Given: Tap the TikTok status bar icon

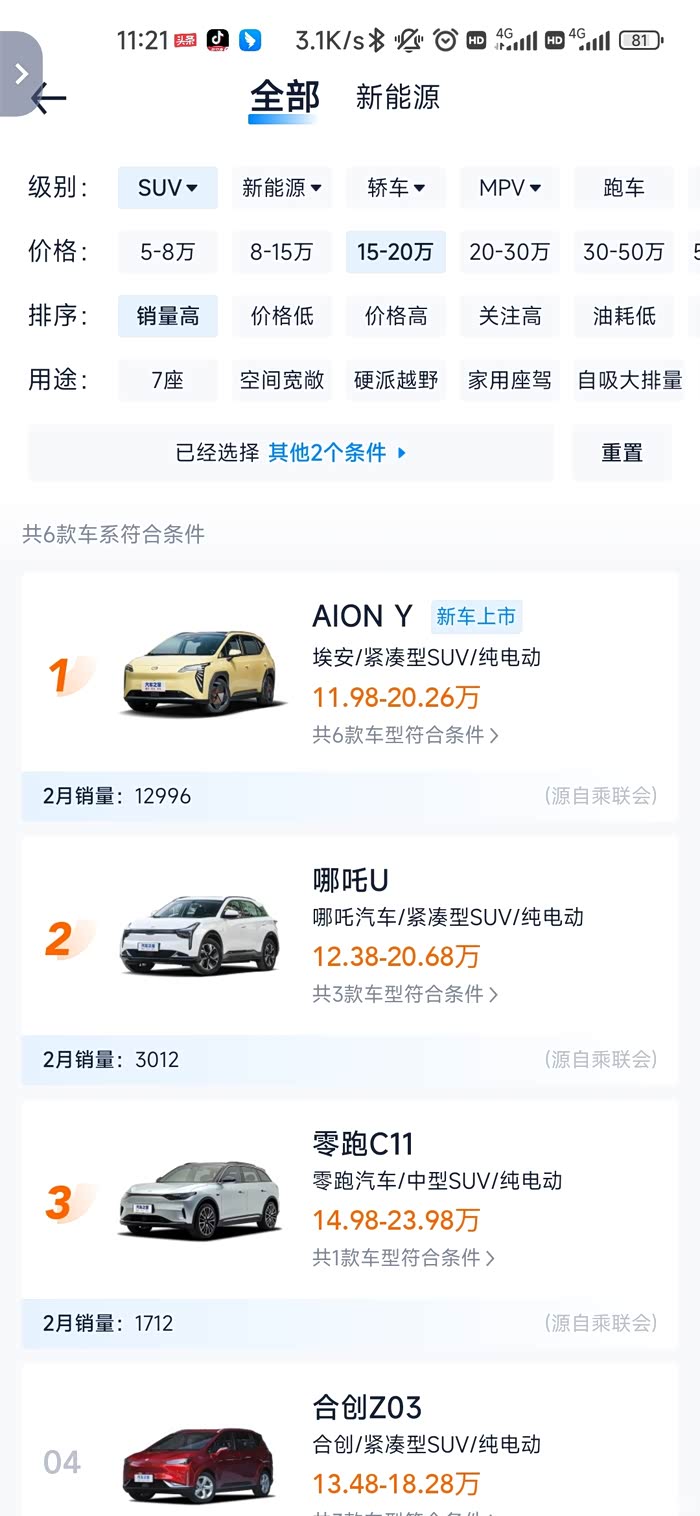Looking at the screenshot, I should click(x=217, y=40).
